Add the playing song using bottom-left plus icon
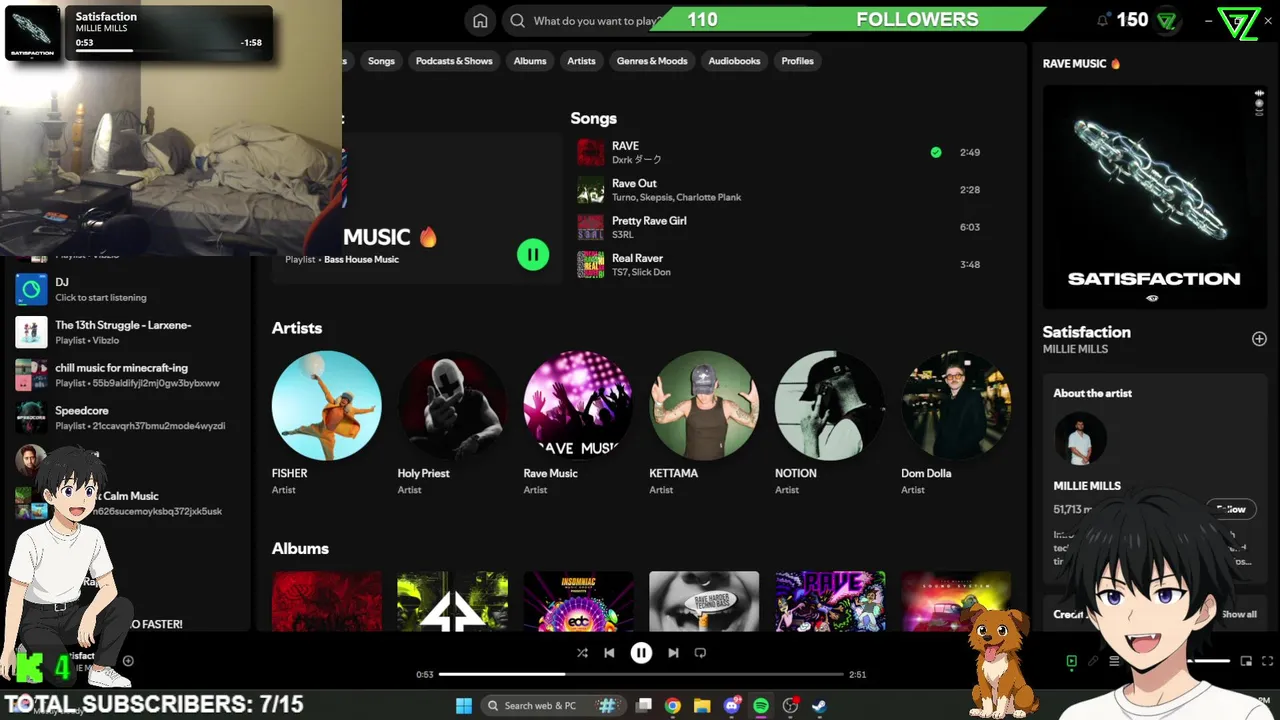Image resolution: width=1280 pixels, height=720 pixels. (128, 661)
